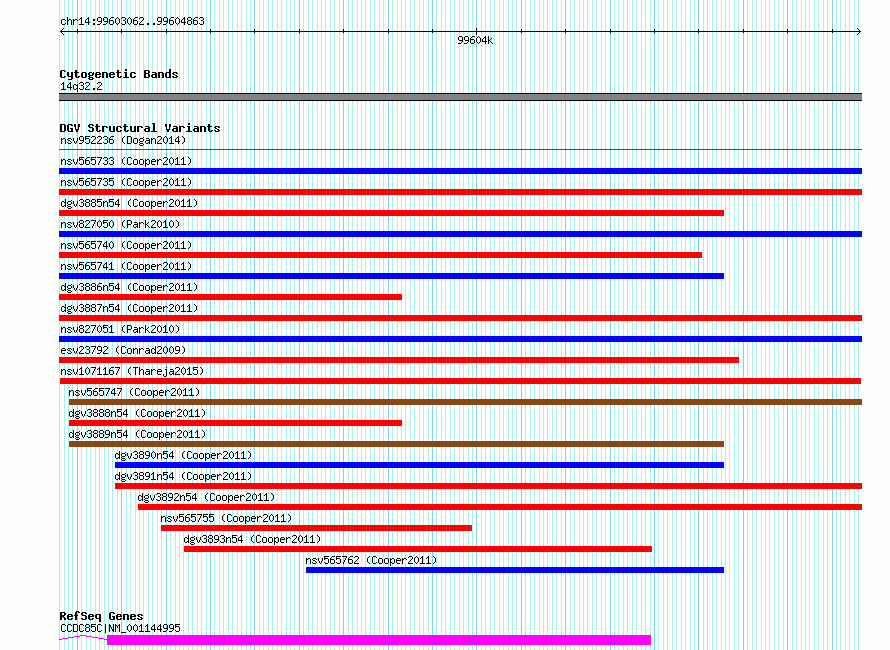
Task: Open the nsv827050 (Park2010) label
Action: (120, 224)
